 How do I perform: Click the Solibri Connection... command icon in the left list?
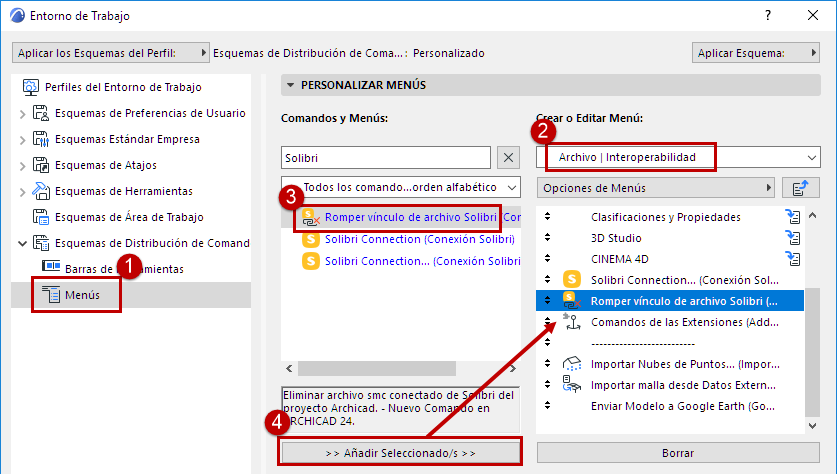[311, 261]
